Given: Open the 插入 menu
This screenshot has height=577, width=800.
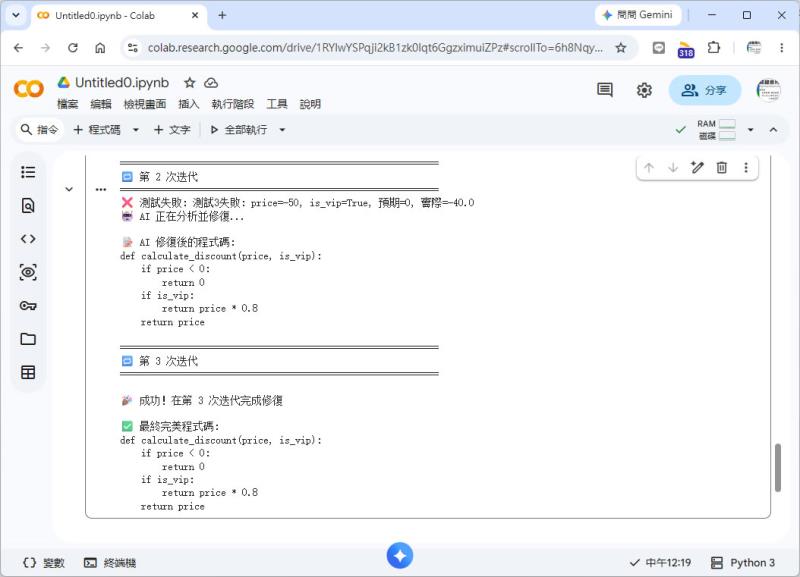Looking at the screenshot, I should (x=188, y=104).
